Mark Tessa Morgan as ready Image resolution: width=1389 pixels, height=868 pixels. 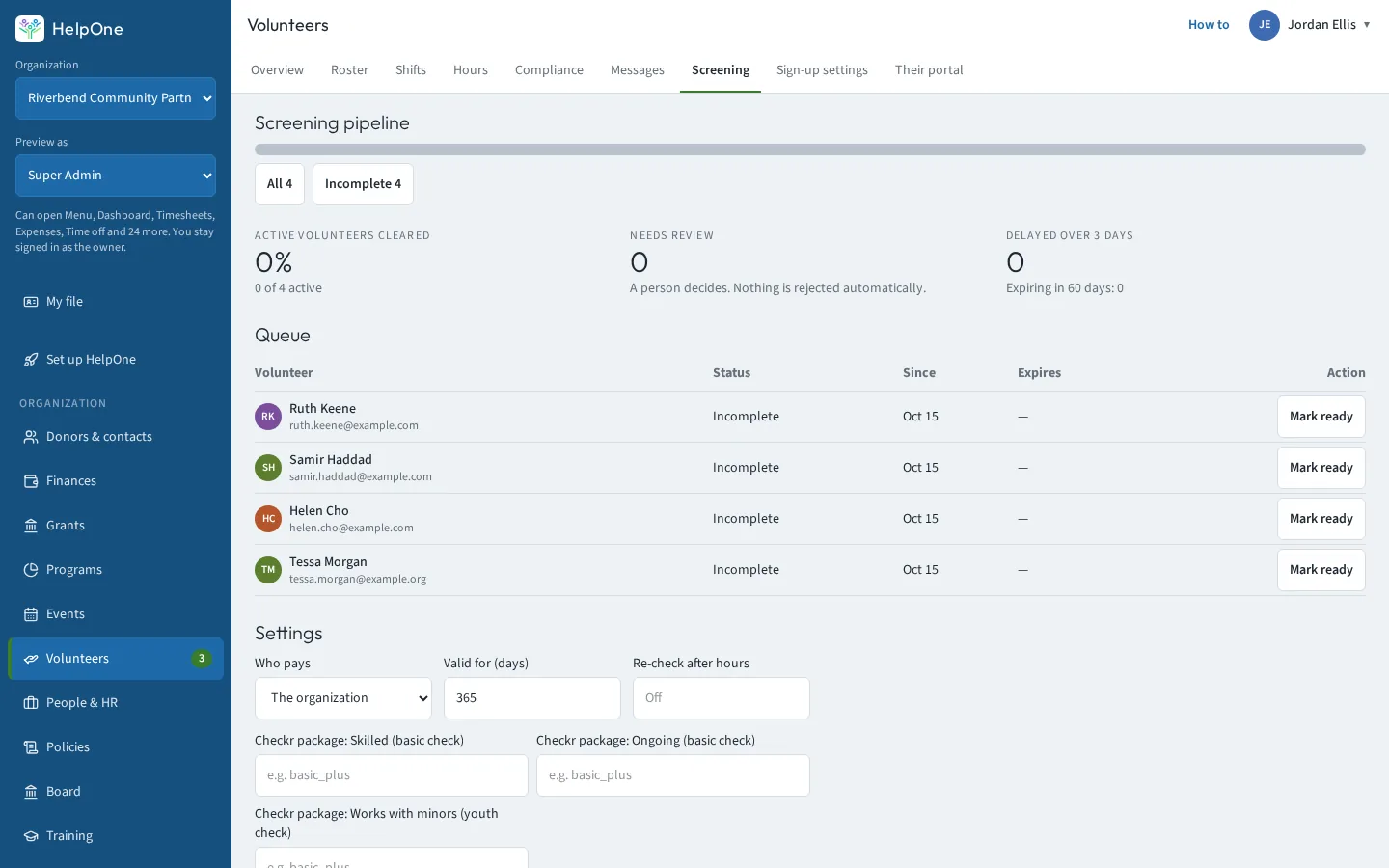(1321, 570)
